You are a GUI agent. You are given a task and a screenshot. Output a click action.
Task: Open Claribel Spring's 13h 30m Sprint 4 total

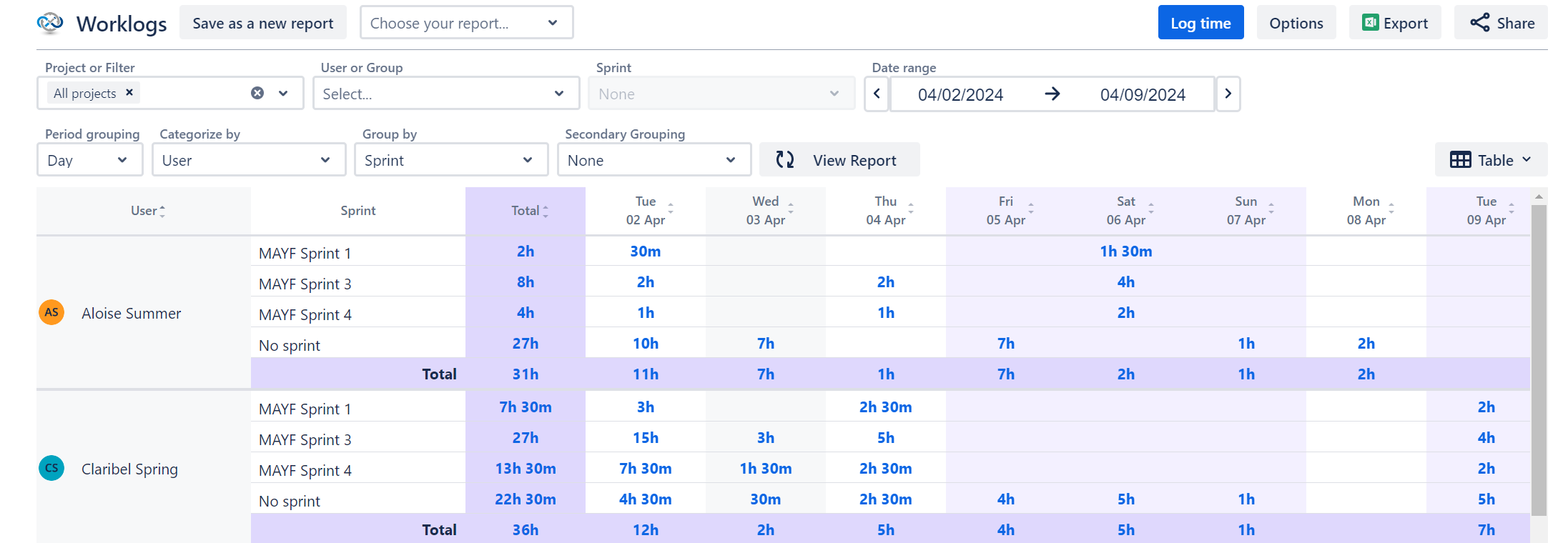point(526,468)
